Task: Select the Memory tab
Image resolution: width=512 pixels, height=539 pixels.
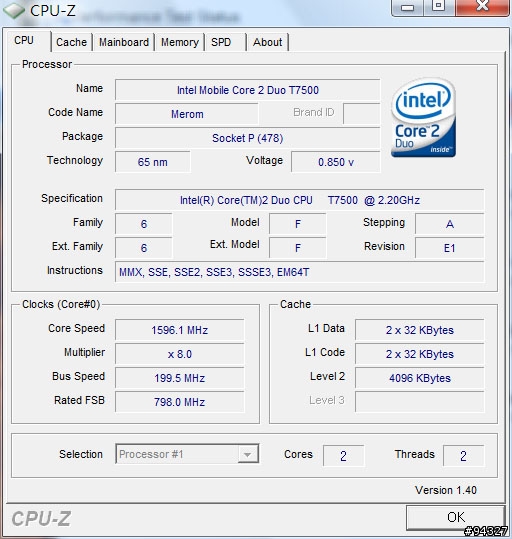Action: [180, 42]
